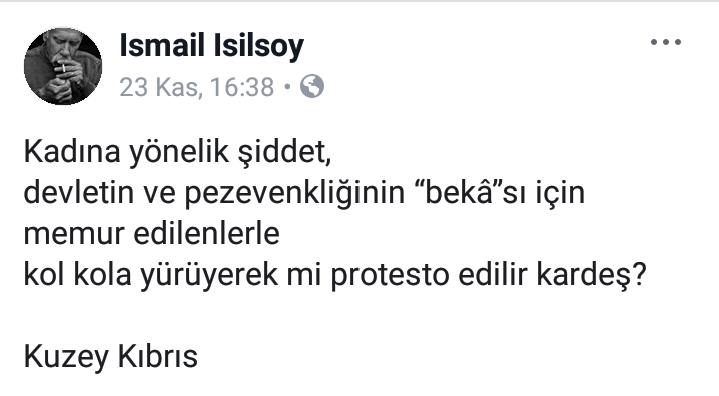
Task: Click the word 'yürüyerek' in the last line
Action: pos(209,275)
